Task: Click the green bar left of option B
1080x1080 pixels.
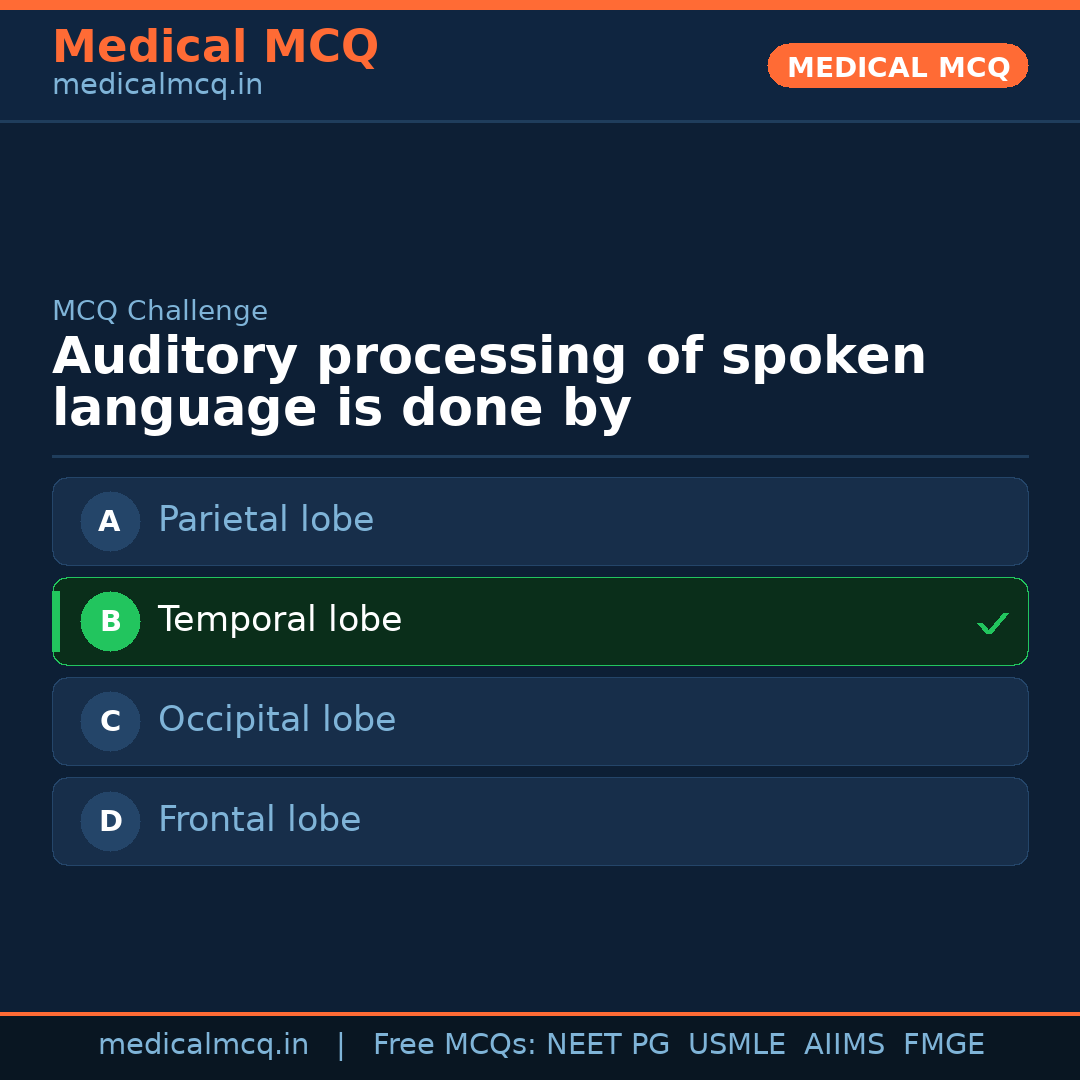Action: 56,621
